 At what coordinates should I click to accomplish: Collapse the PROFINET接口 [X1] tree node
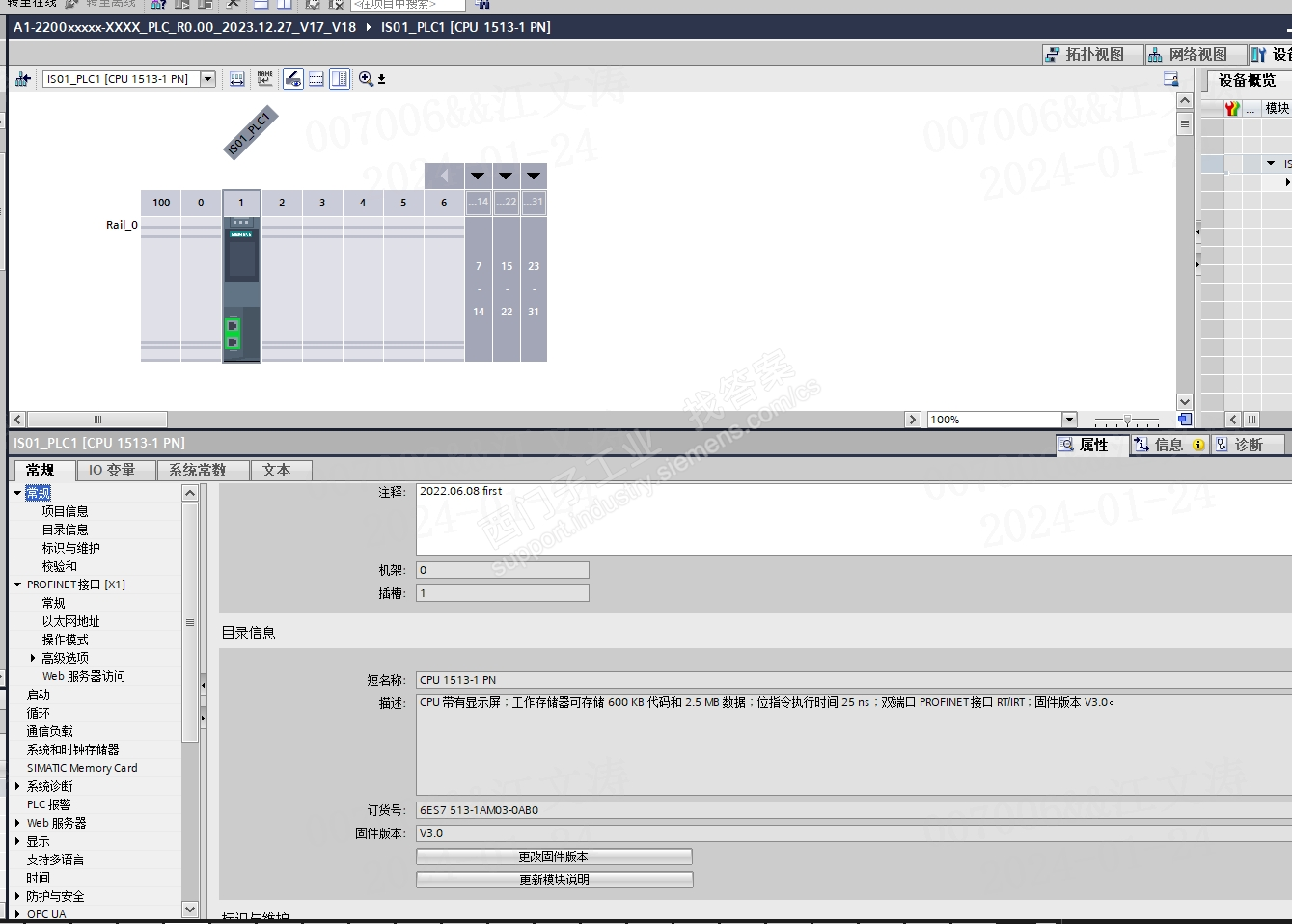(x=17, y=584)
